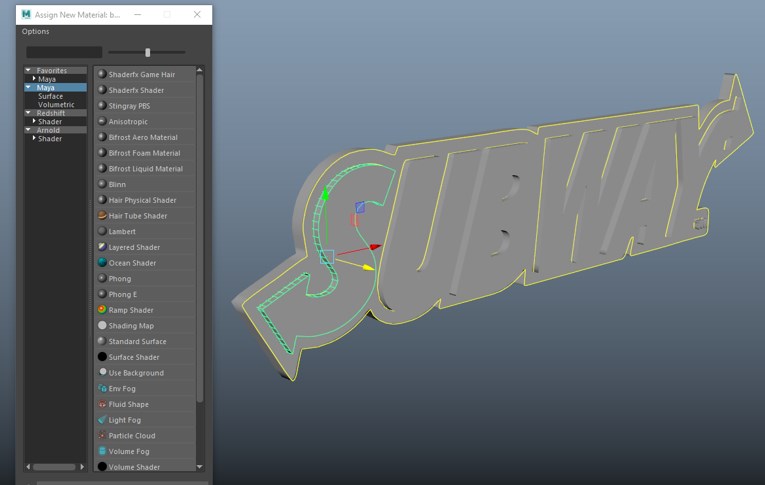Click the material list scroll up arrow
765x485 pixels.
pos(200,70)
